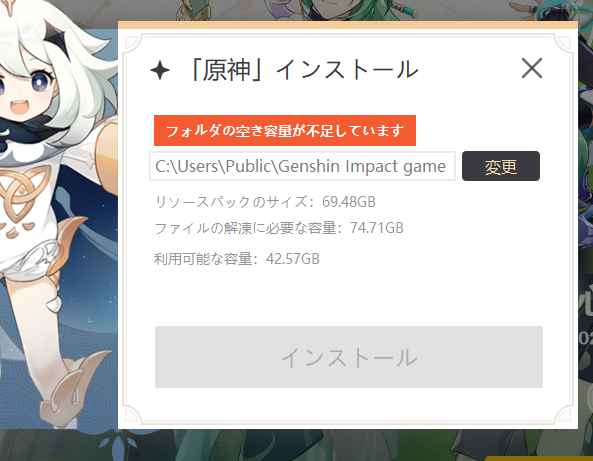Click the 利用可能な容量 42.57GB line
Viewport: 593px width, 461px height.
point(237,259)
